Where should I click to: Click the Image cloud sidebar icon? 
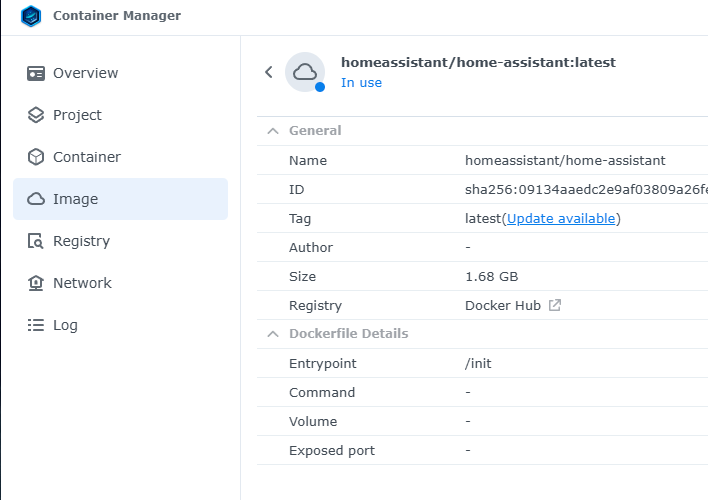(x=36, y=199)
